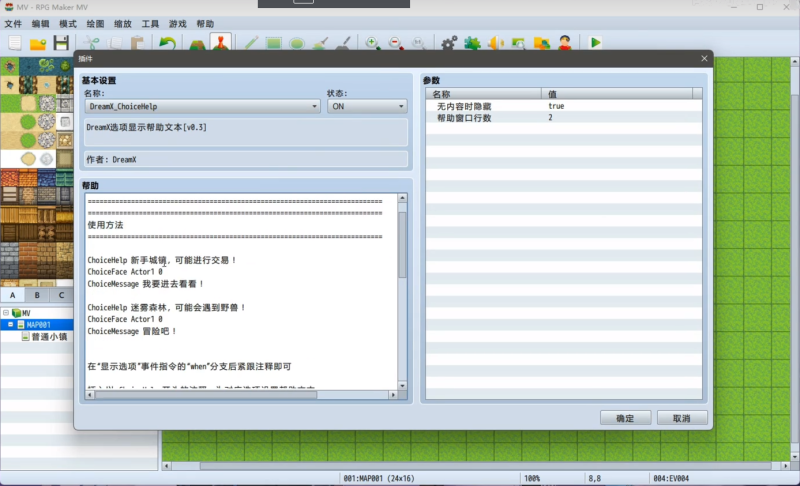The height and width of the screenshot is (486, 800).
Task: Close the 插件 dialog with X
Action: pyautogui.click(x=704, y=59)
